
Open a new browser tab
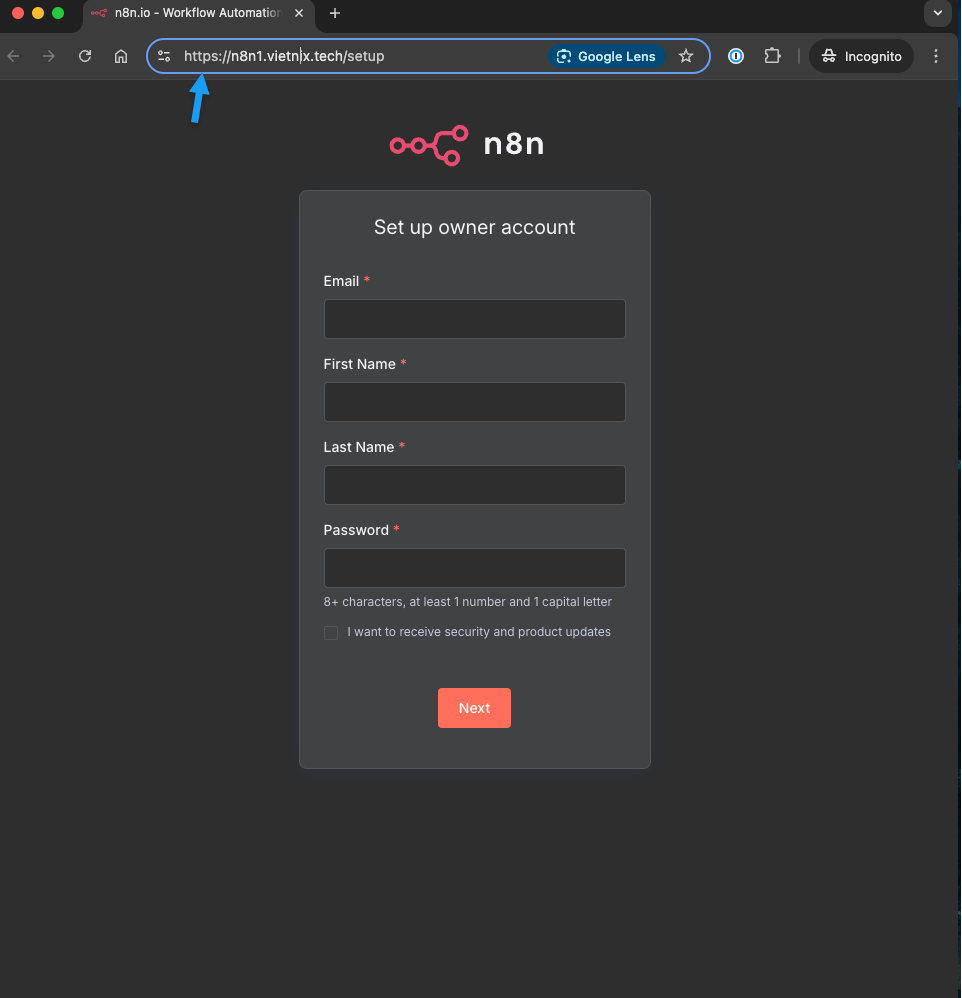335,13
